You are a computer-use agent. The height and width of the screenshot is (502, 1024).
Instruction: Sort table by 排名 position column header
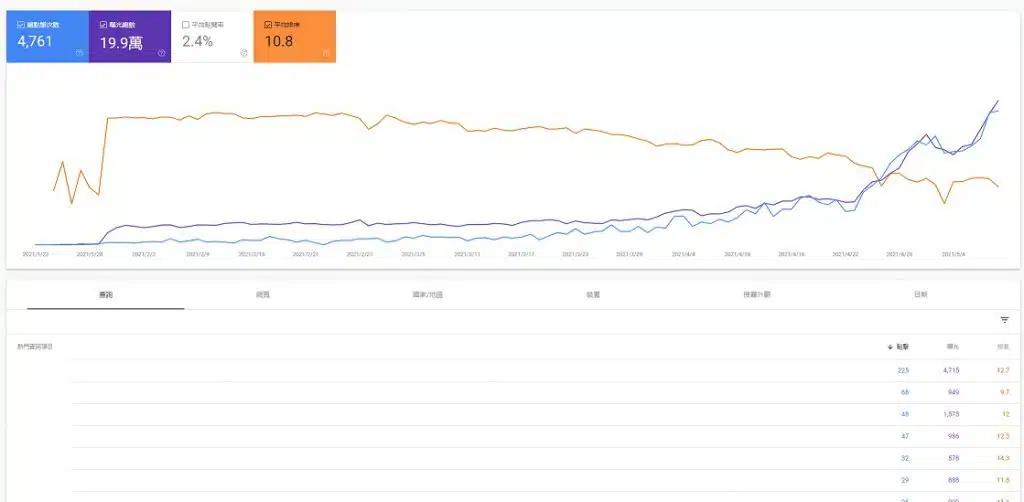coord(1002,347)
